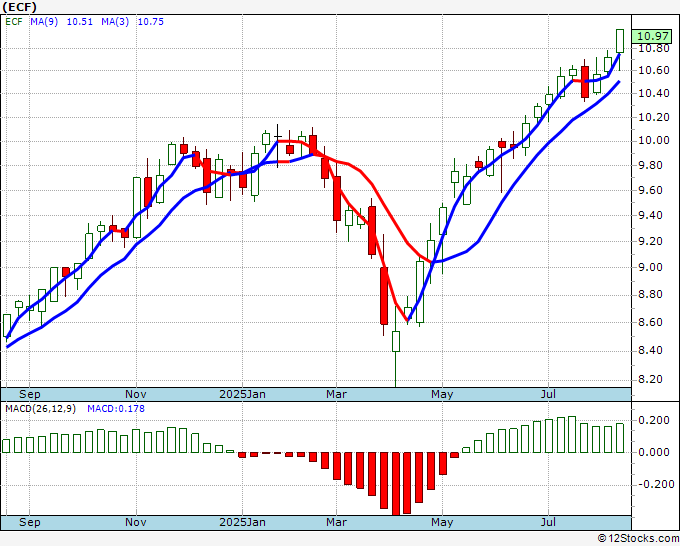Click May on the bottom MACD date axis
The height and width of the screenshot is (546, 680).
tap(442, 522)
